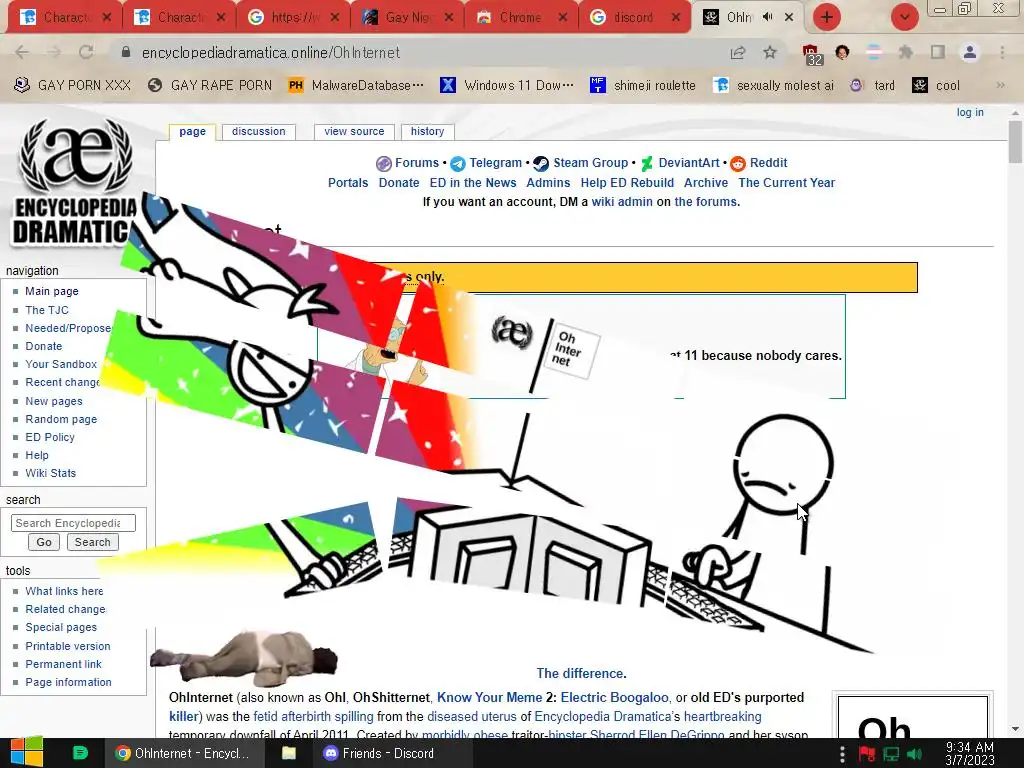
Task: Open the tard bookmark
Action: 872,85
